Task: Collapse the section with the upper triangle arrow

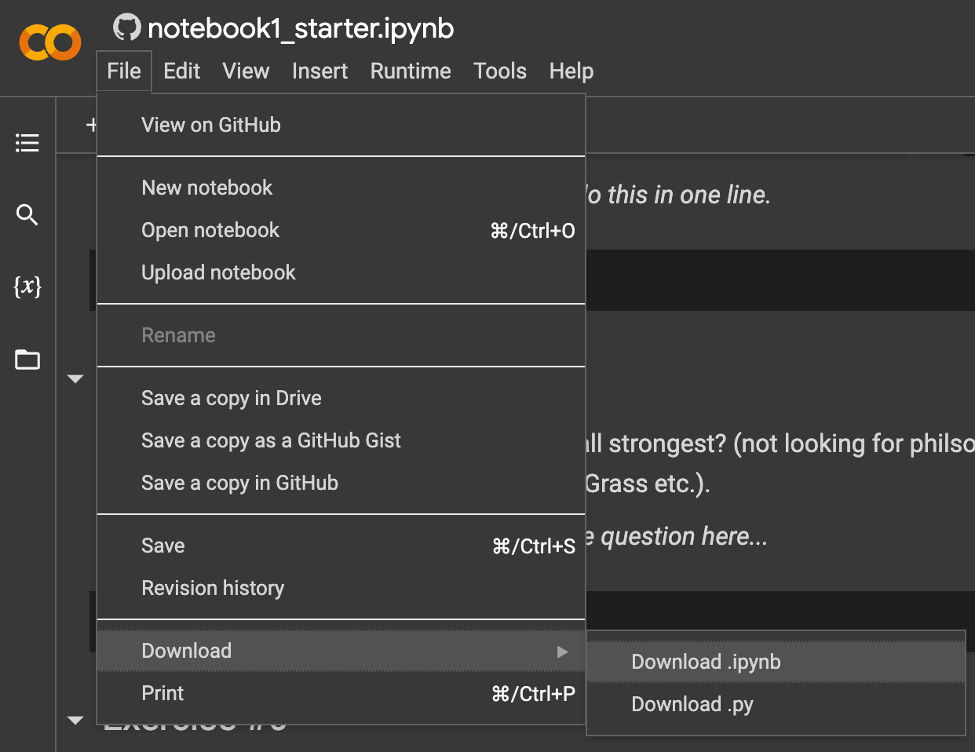Action: tap(75, 379)
